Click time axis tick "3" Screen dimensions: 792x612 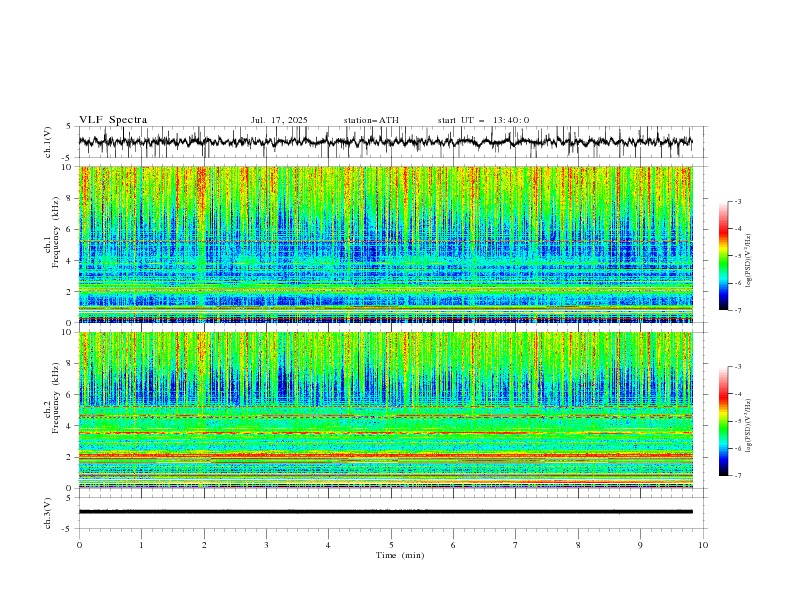click(266, 545)
